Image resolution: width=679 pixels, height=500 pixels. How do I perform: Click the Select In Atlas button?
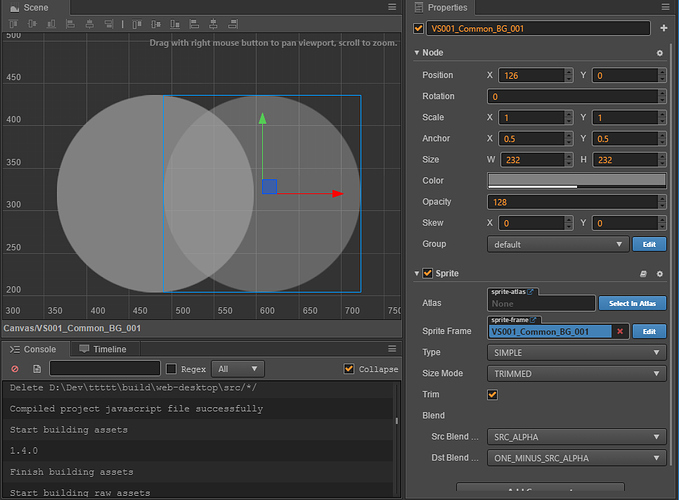pyautogui.click(x=632, y=303)
